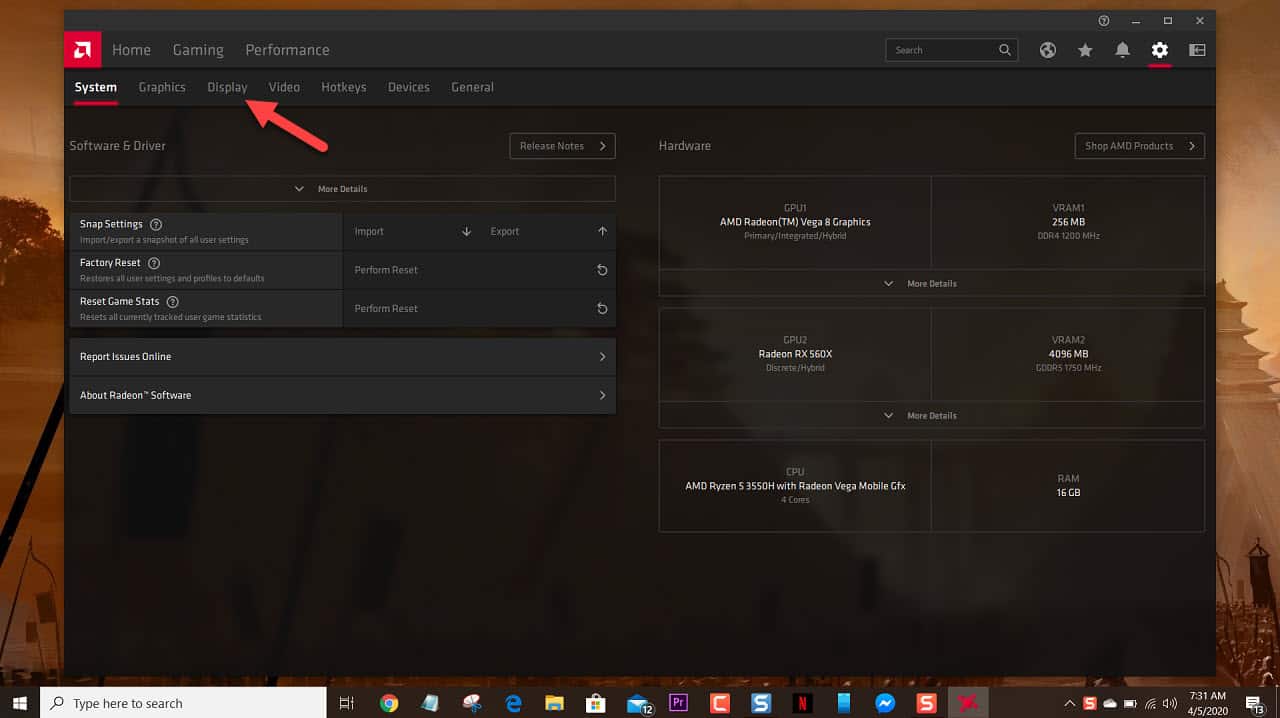
Task: Go to the Gaming section
Action: pyautogui.click(x=198, y=50)
